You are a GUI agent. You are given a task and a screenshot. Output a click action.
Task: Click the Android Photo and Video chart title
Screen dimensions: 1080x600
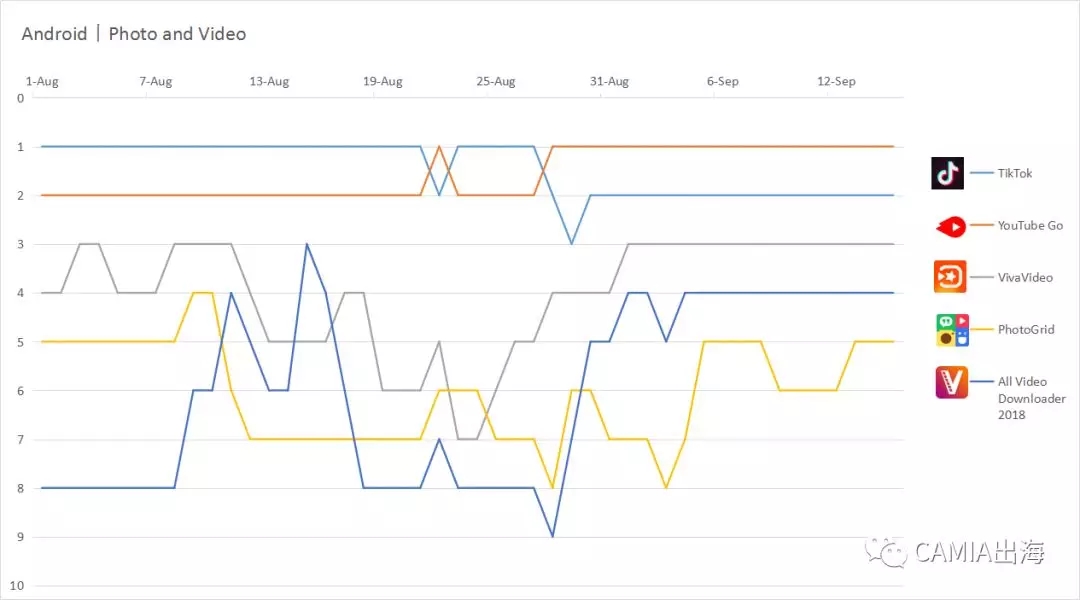[x=134, y=34]
